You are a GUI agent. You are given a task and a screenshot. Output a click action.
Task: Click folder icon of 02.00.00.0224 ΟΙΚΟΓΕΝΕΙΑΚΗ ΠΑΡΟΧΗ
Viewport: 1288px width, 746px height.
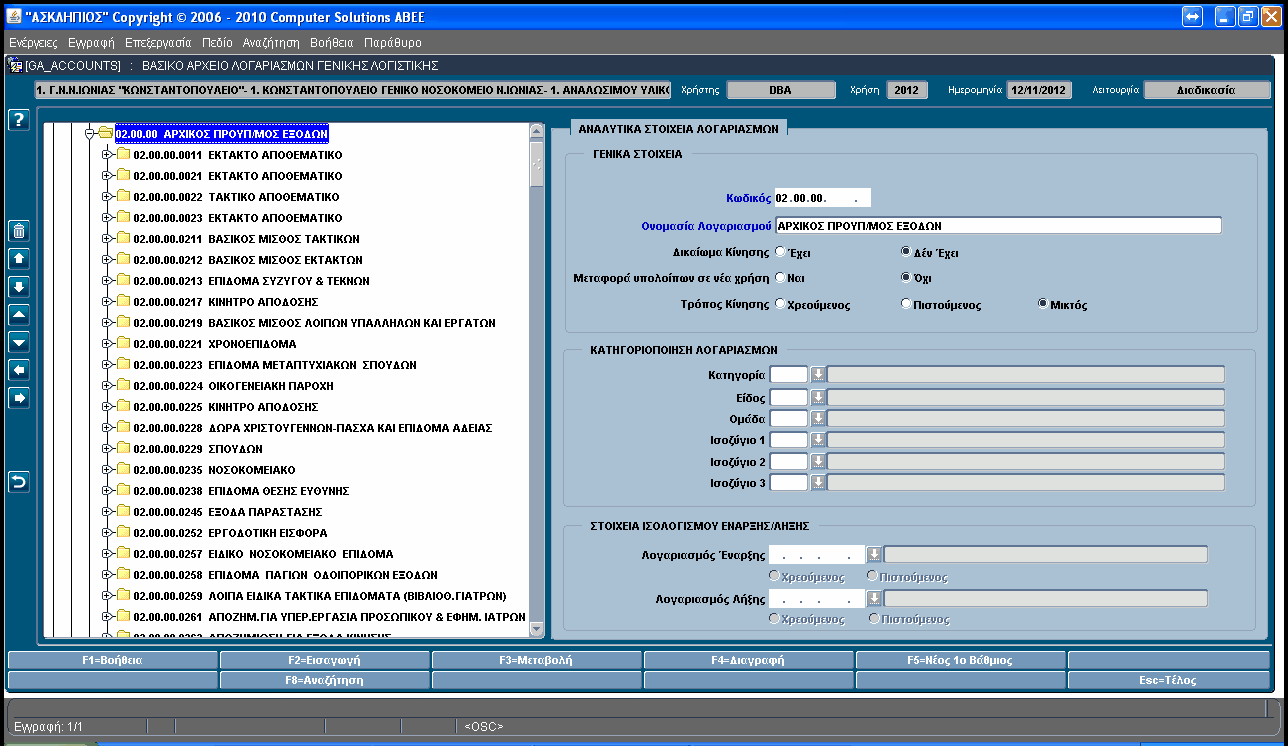coord(124,386)
